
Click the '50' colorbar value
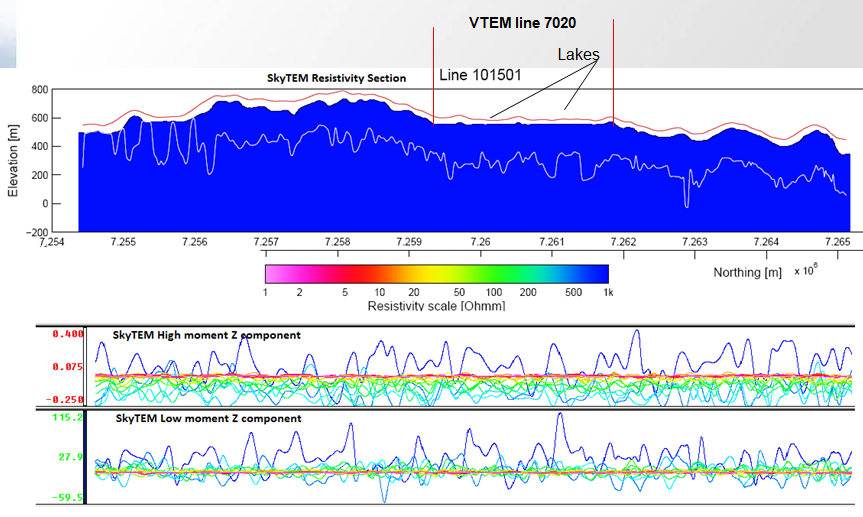coord(459,292)
